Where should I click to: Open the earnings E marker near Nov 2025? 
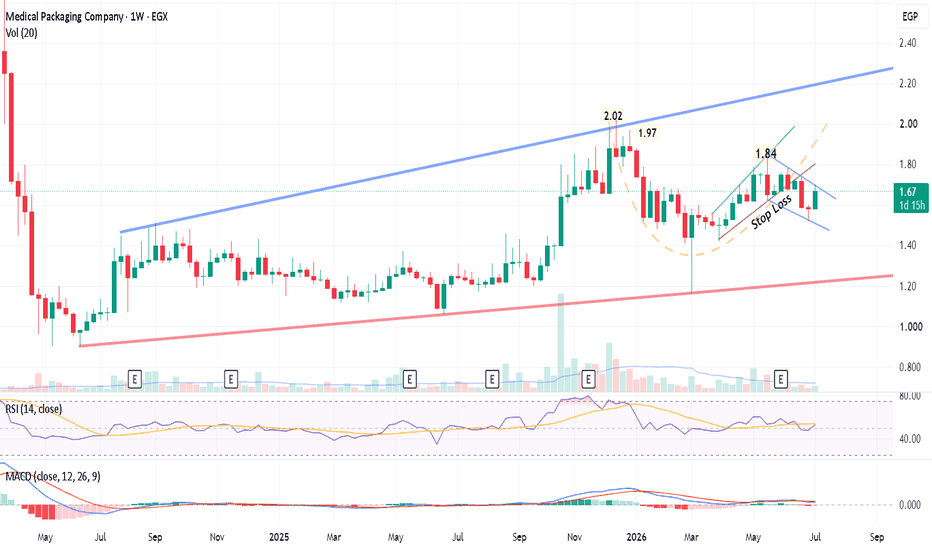click(x=588, y=379)
